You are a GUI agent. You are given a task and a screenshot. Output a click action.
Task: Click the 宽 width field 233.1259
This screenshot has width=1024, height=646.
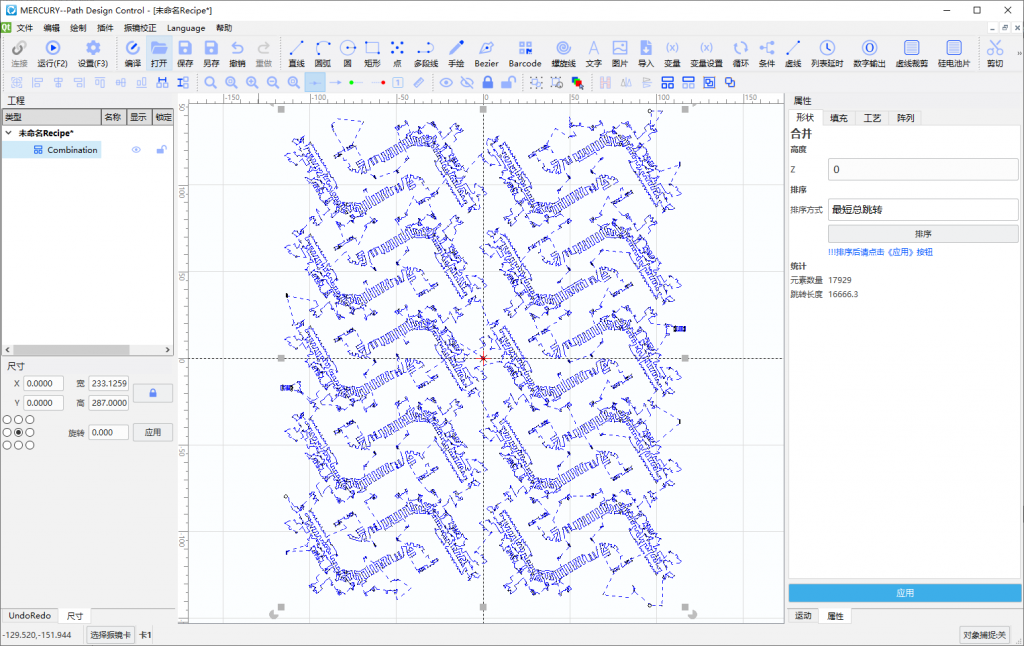click(x=108, y=383)
